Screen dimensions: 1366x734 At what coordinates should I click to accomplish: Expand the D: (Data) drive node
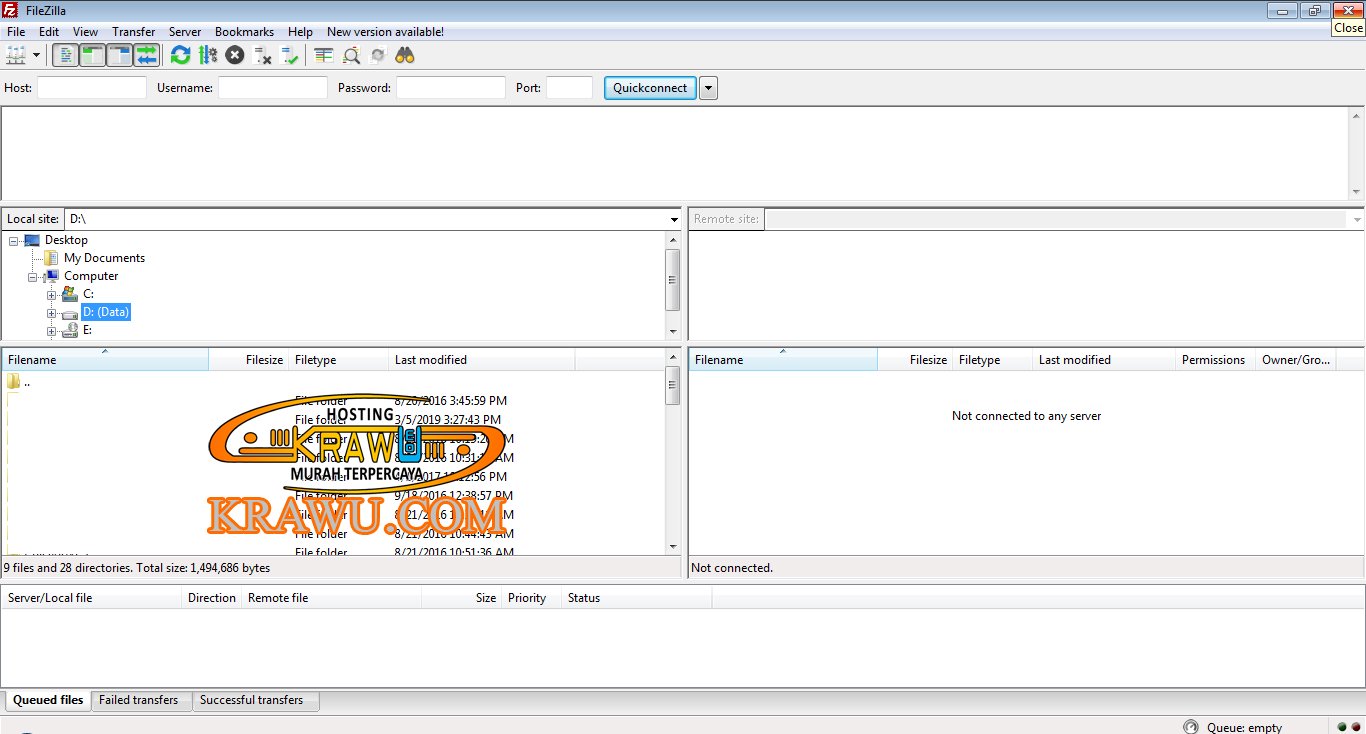52,313
